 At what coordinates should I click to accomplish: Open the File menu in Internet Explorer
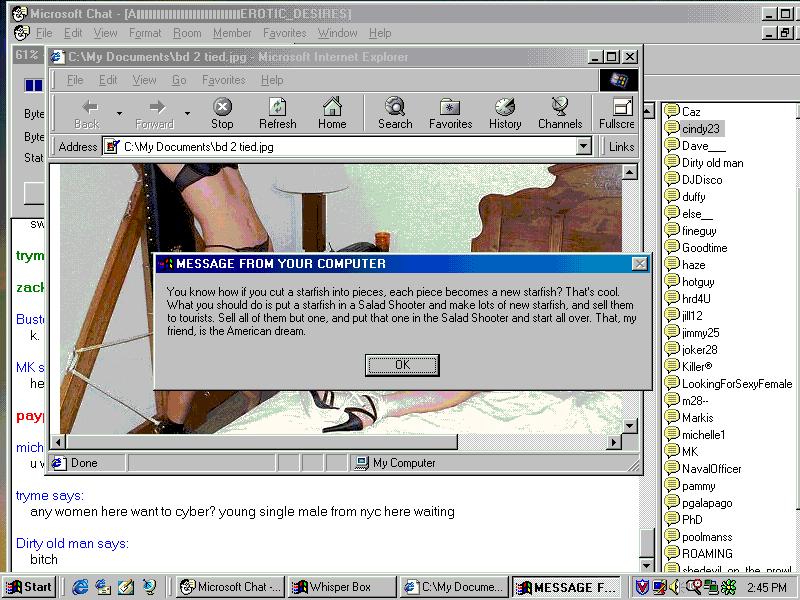pos(75,80)
